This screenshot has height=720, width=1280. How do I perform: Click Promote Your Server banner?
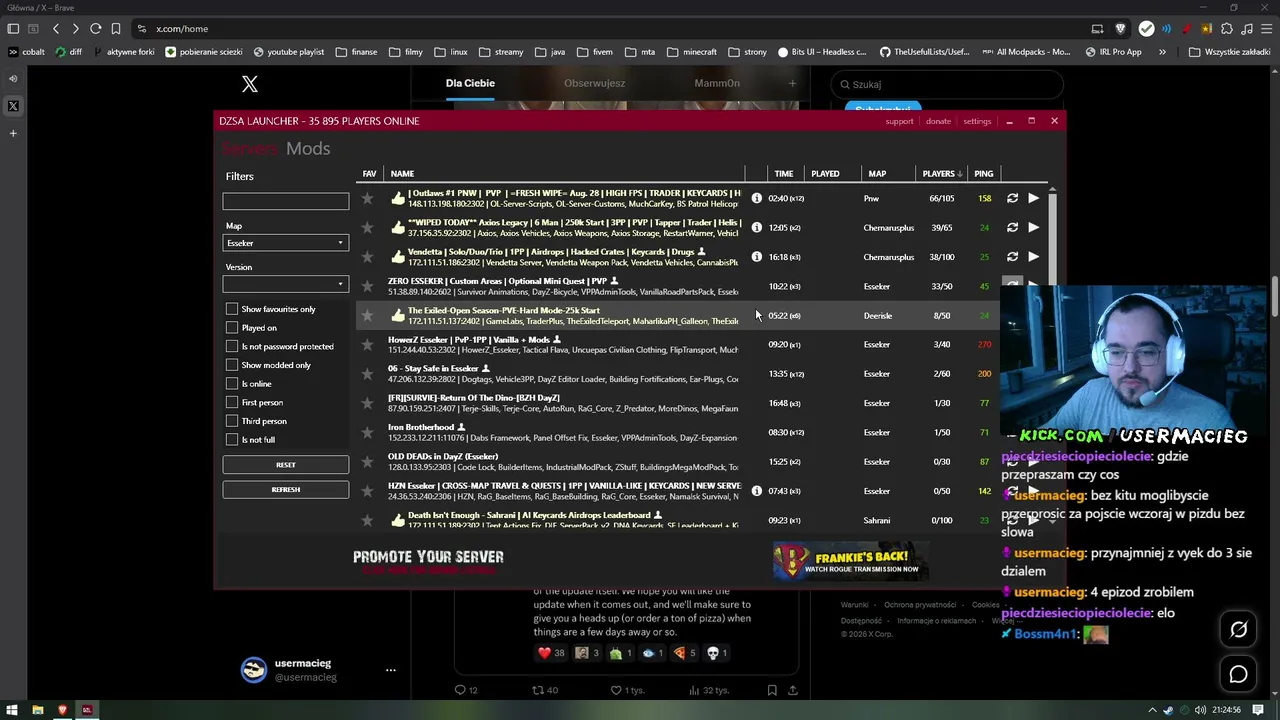tap(428, 561)
